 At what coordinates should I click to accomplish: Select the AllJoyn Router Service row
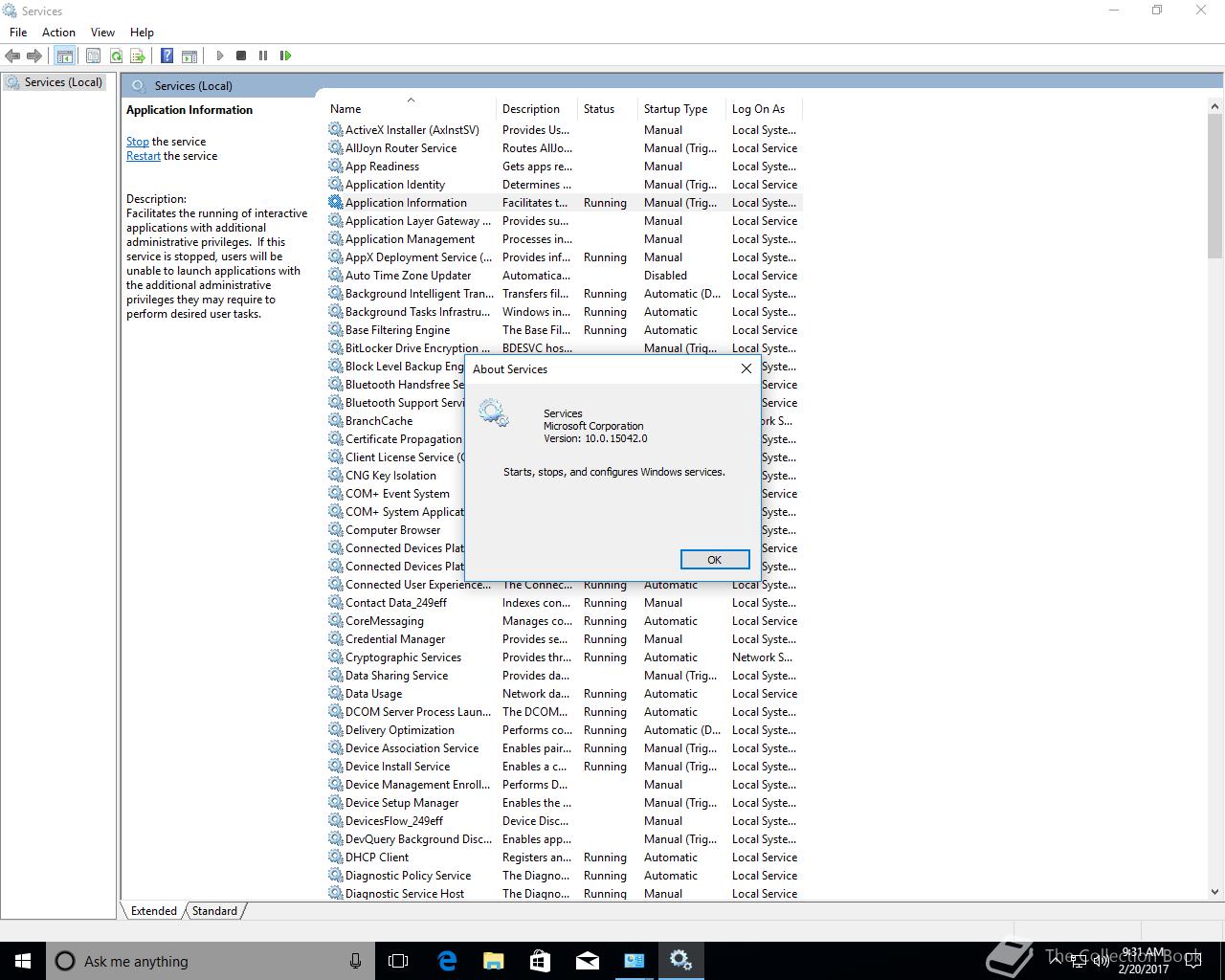pyautogui.click(x=564, y=148)
